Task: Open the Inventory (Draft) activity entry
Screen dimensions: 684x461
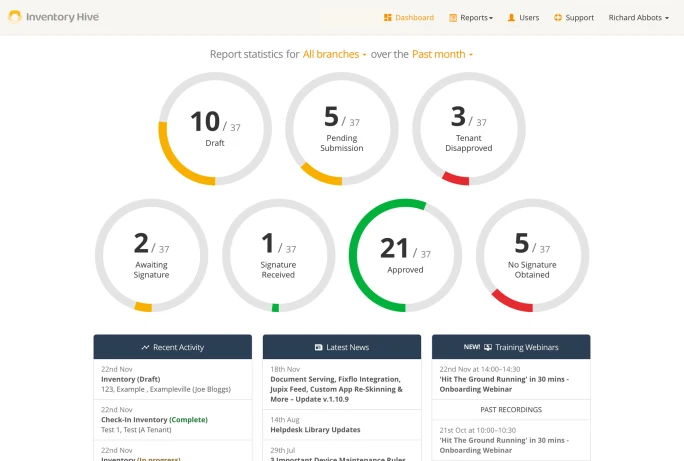Action: [x=173, y=379]
